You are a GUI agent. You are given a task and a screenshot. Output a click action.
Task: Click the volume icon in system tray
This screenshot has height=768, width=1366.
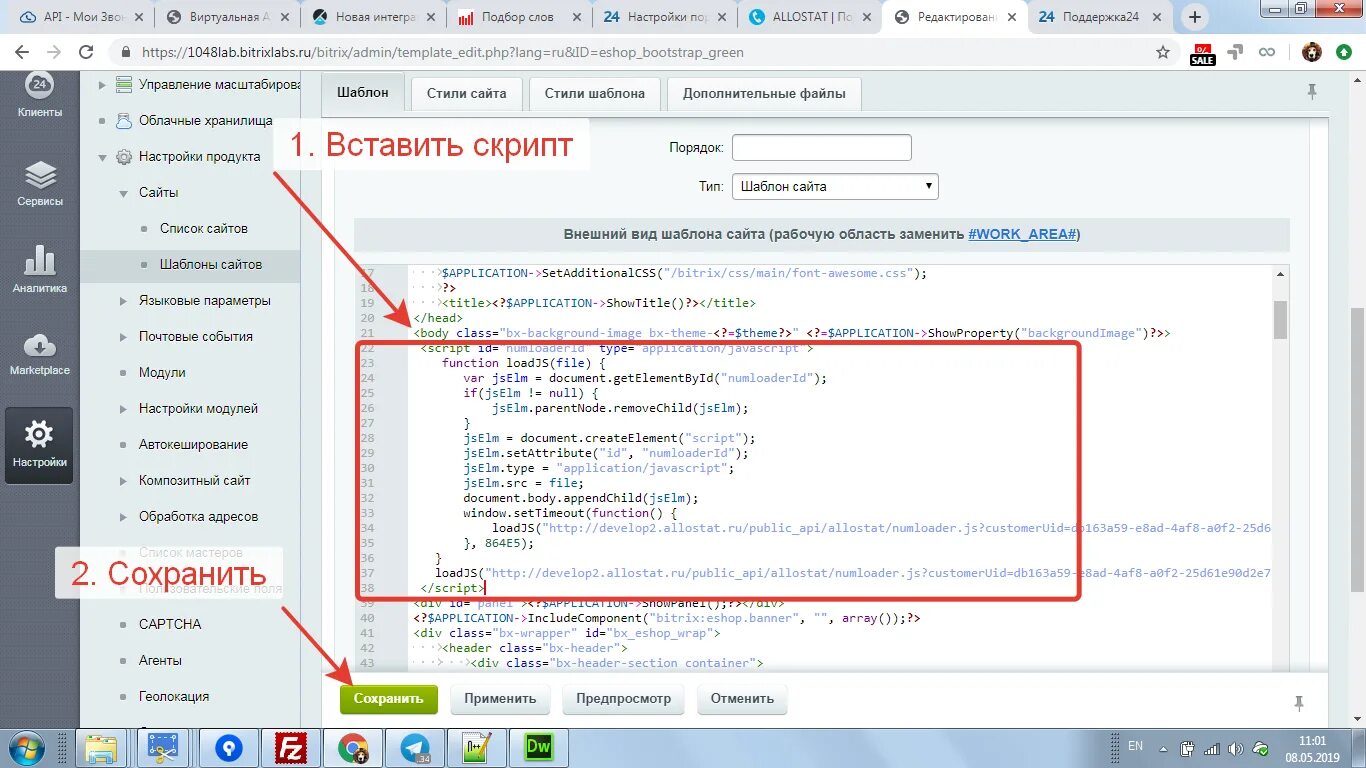click(x=1235, y=748)
